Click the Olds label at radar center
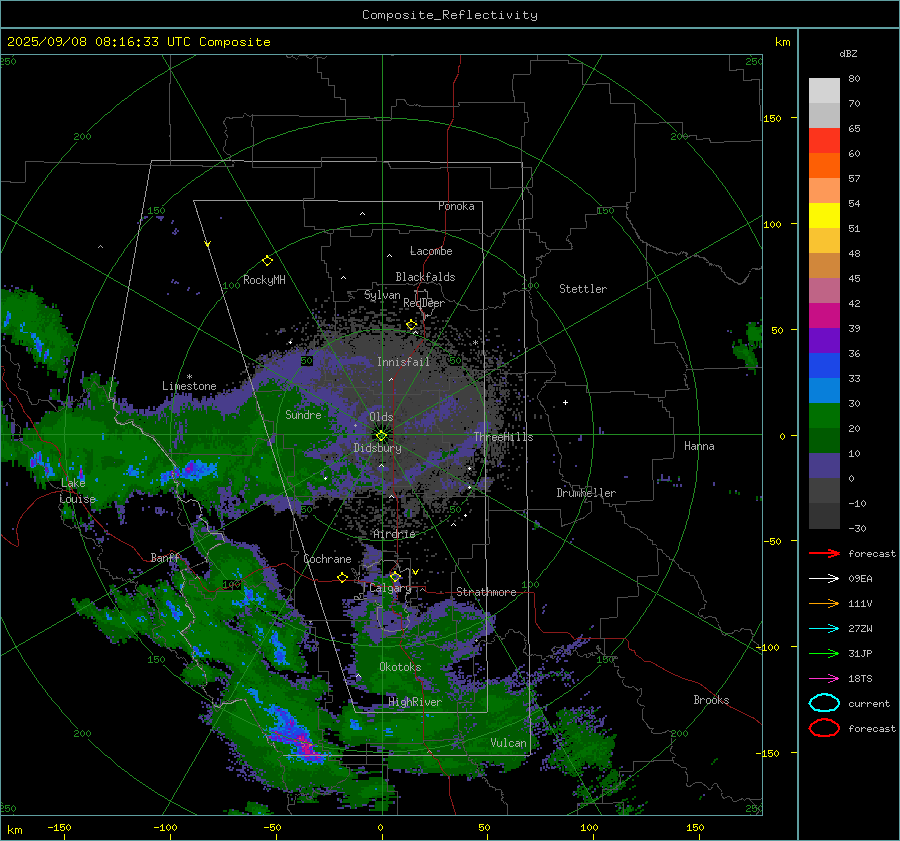 [381, 417]
